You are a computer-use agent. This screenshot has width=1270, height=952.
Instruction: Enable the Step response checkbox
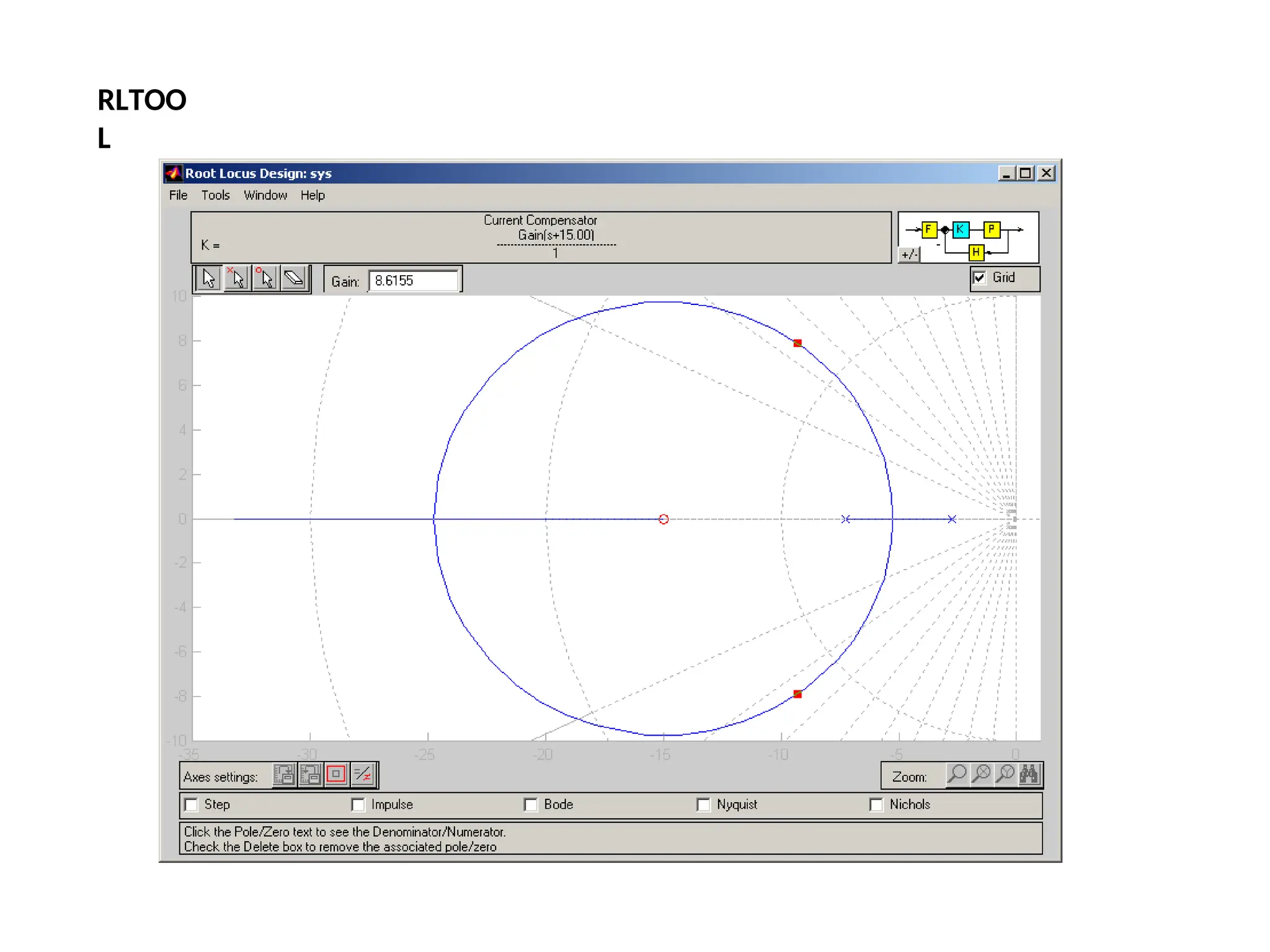point(192,804)
